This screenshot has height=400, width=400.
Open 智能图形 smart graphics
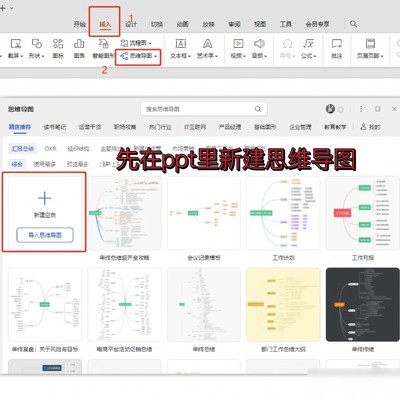pyautogui.click(x=103, y=49)
